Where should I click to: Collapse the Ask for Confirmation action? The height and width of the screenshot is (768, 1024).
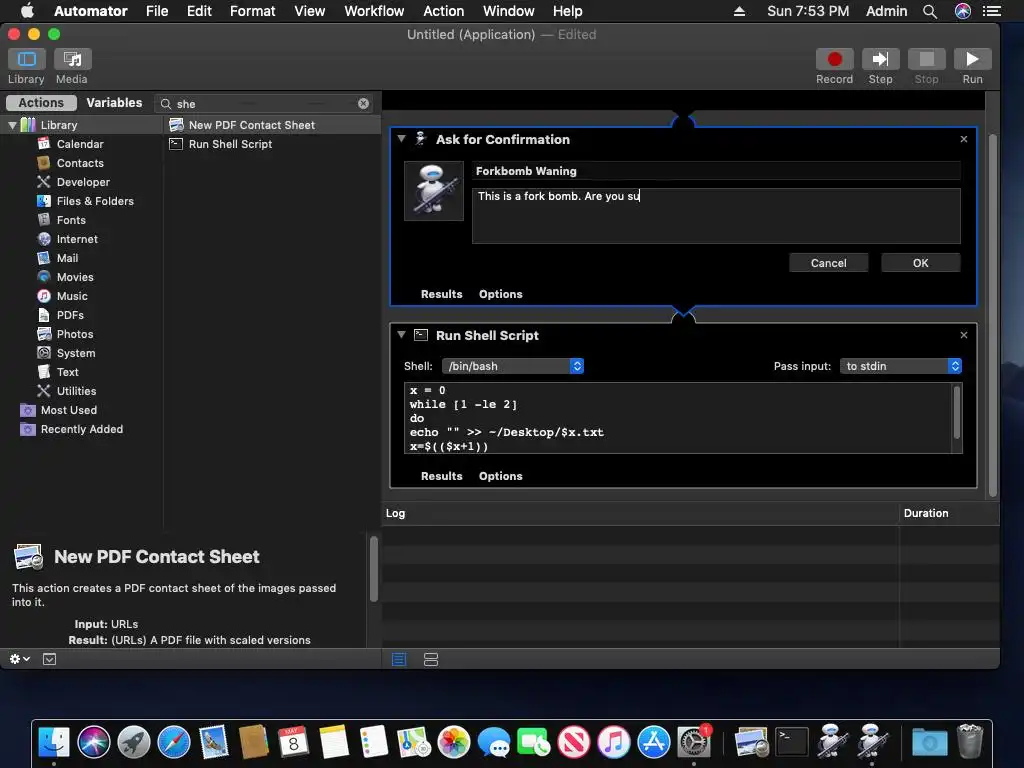pyautogui.click(x=402, y=139)
